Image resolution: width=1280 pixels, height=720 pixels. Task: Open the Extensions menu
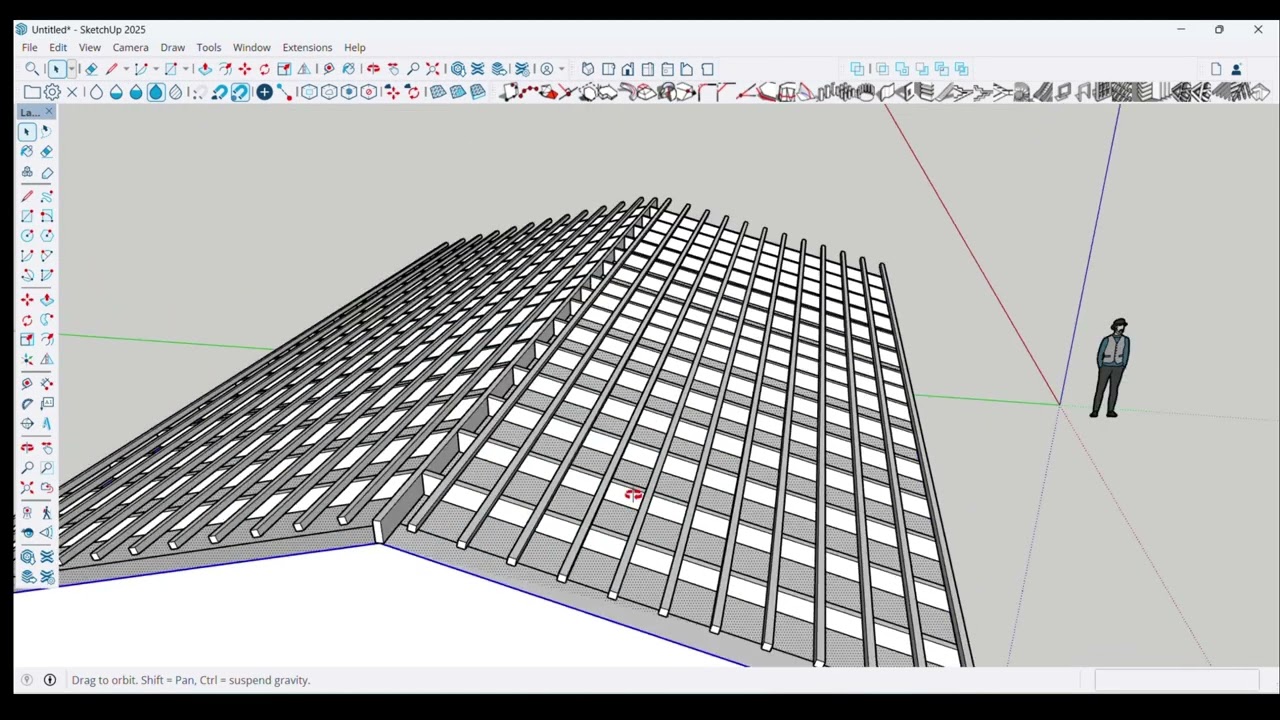pyautogui.click(x=307, y=47)
